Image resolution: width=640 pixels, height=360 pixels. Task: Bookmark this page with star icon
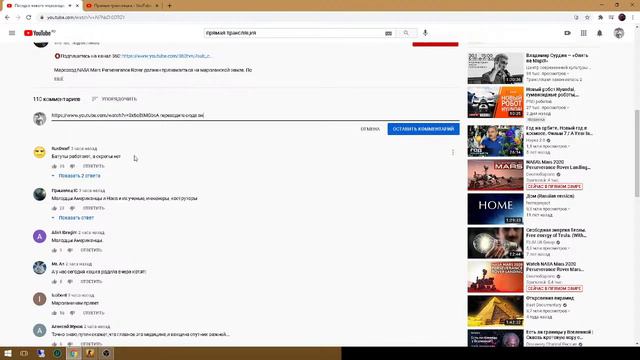coord(587,17)
